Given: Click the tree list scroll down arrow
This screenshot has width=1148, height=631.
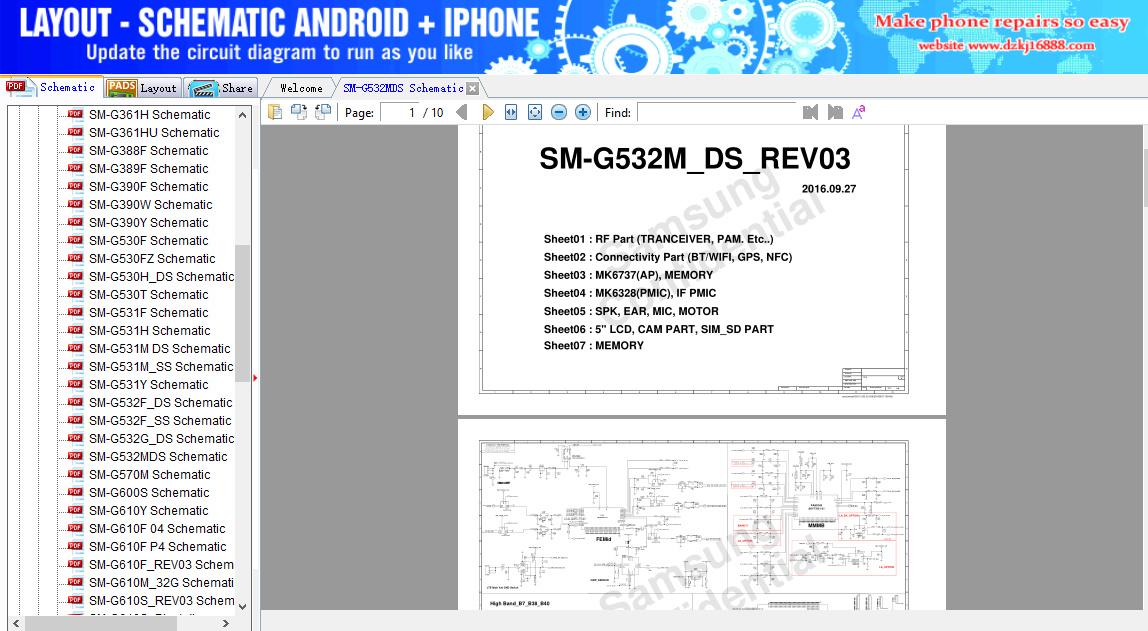Looking at the screenshot, I should coord(242,606).
